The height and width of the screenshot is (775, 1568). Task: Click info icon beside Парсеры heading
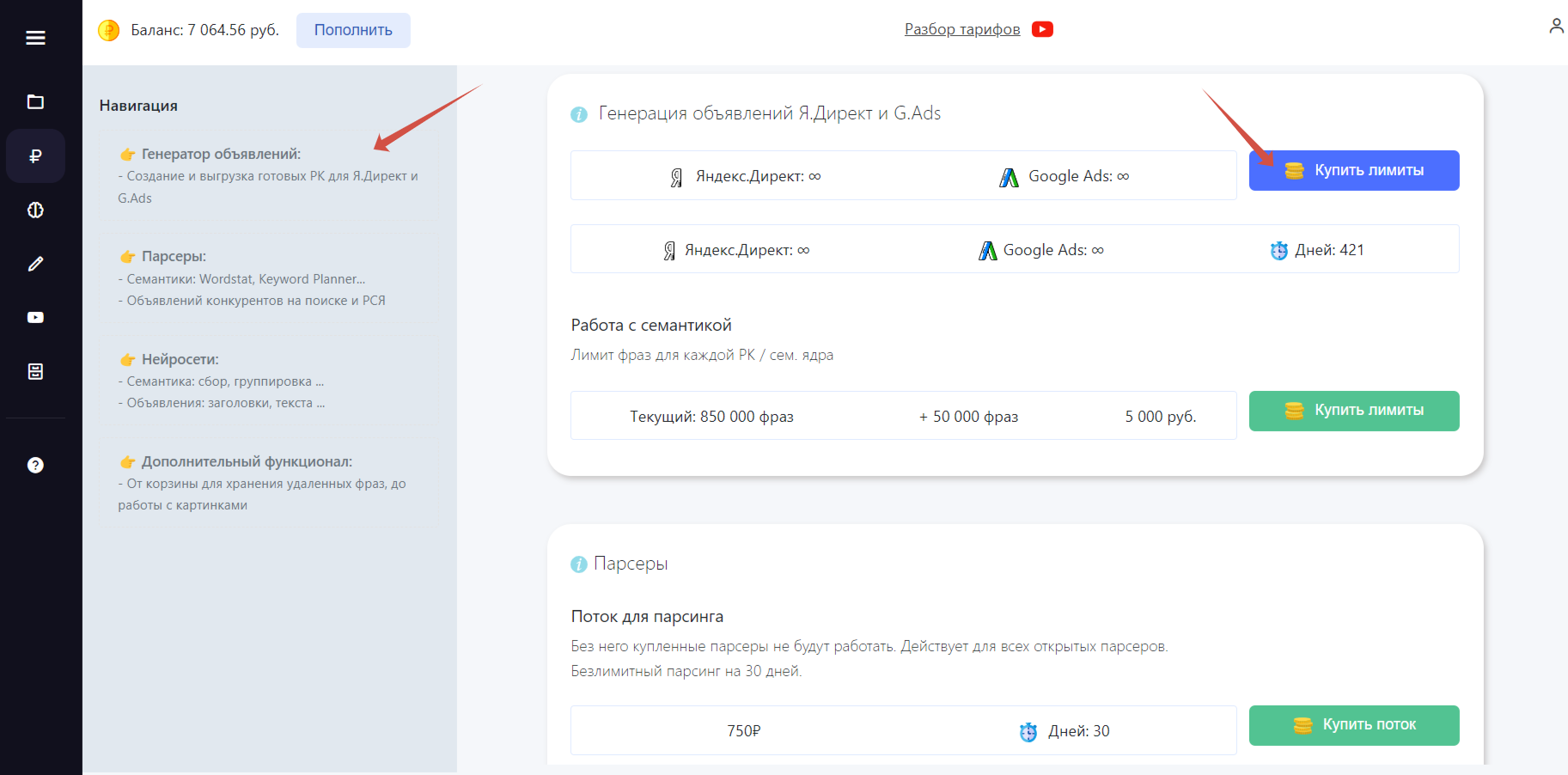pos(579,564)
